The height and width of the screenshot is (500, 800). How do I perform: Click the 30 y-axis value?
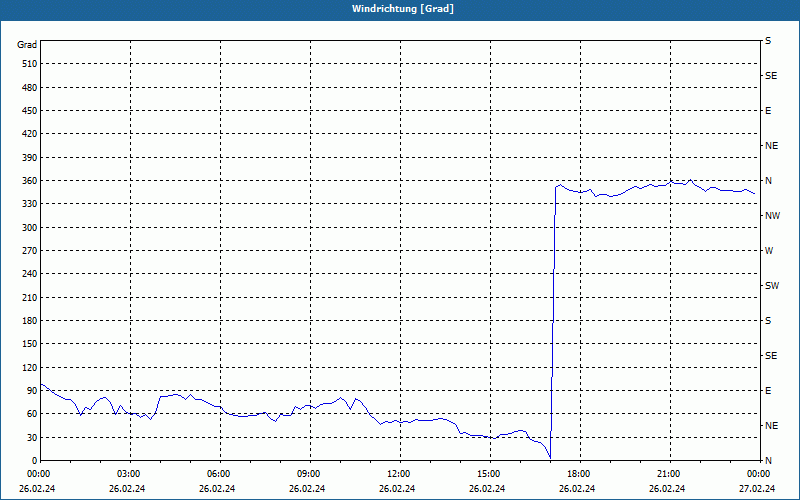click(x=32, y=438)
